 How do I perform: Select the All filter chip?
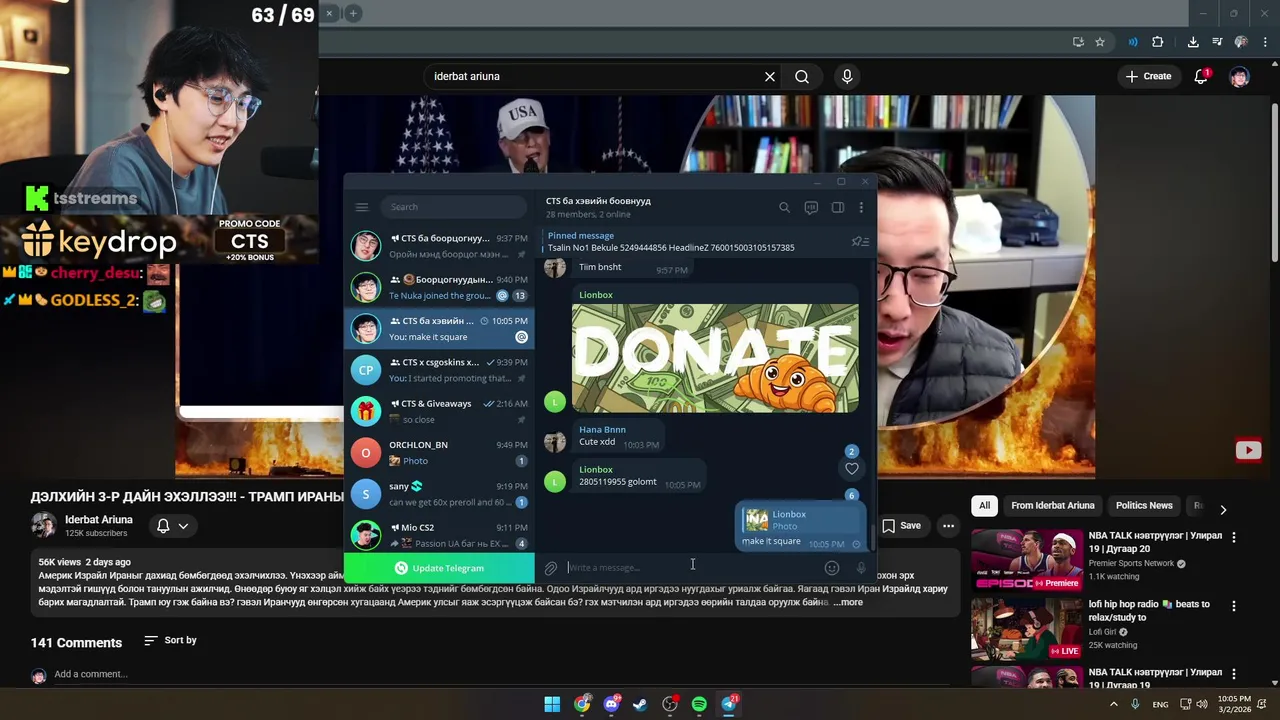point(984,506)
